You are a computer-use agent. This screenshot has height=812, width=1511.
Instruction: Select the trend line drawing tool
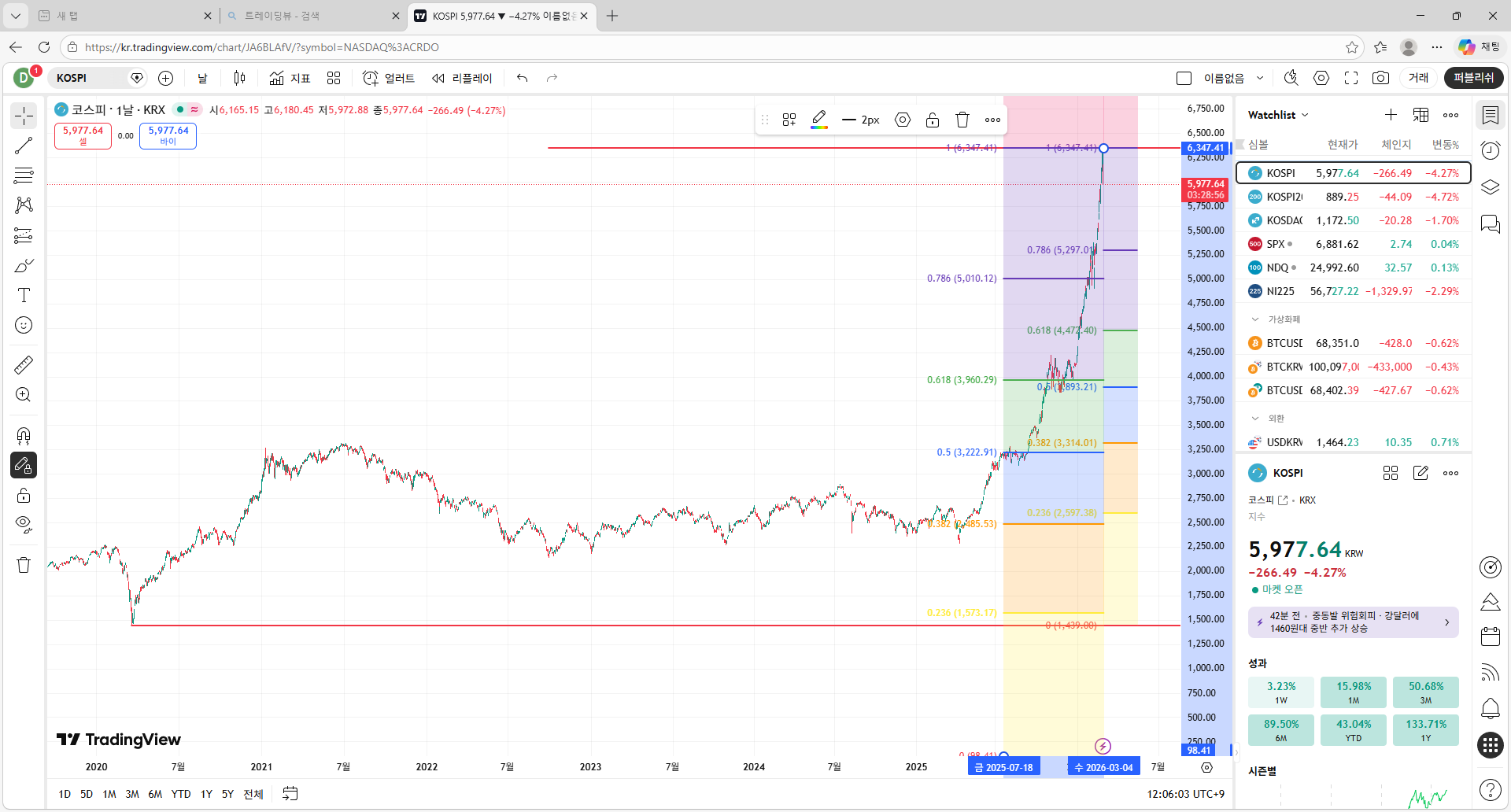tap(24, 146)
